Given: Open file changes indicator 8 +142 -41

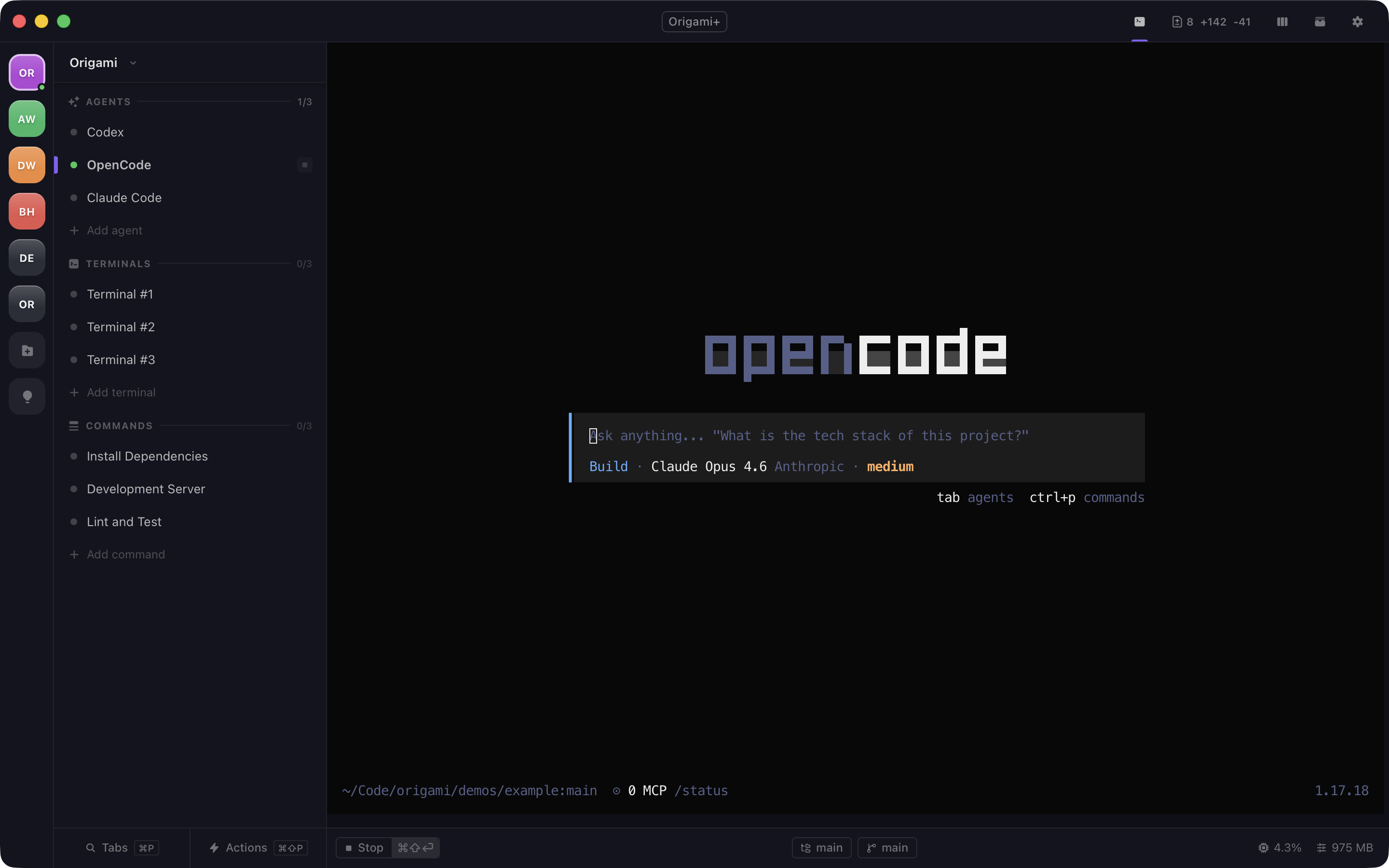Looking at the screenshot, I should [x=1211, y=22].
